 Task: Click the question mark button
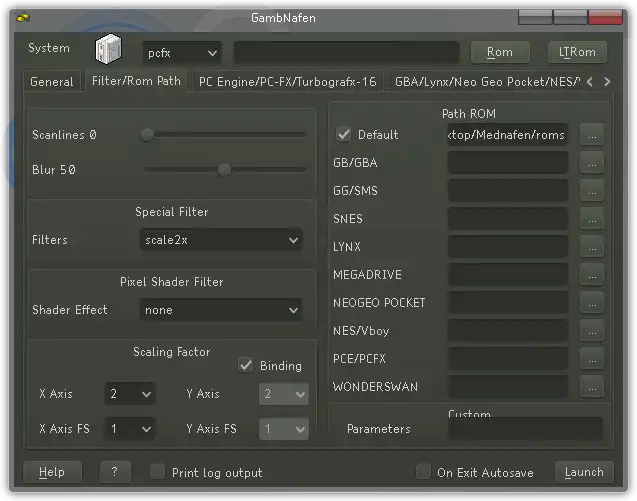pos(115,472)
